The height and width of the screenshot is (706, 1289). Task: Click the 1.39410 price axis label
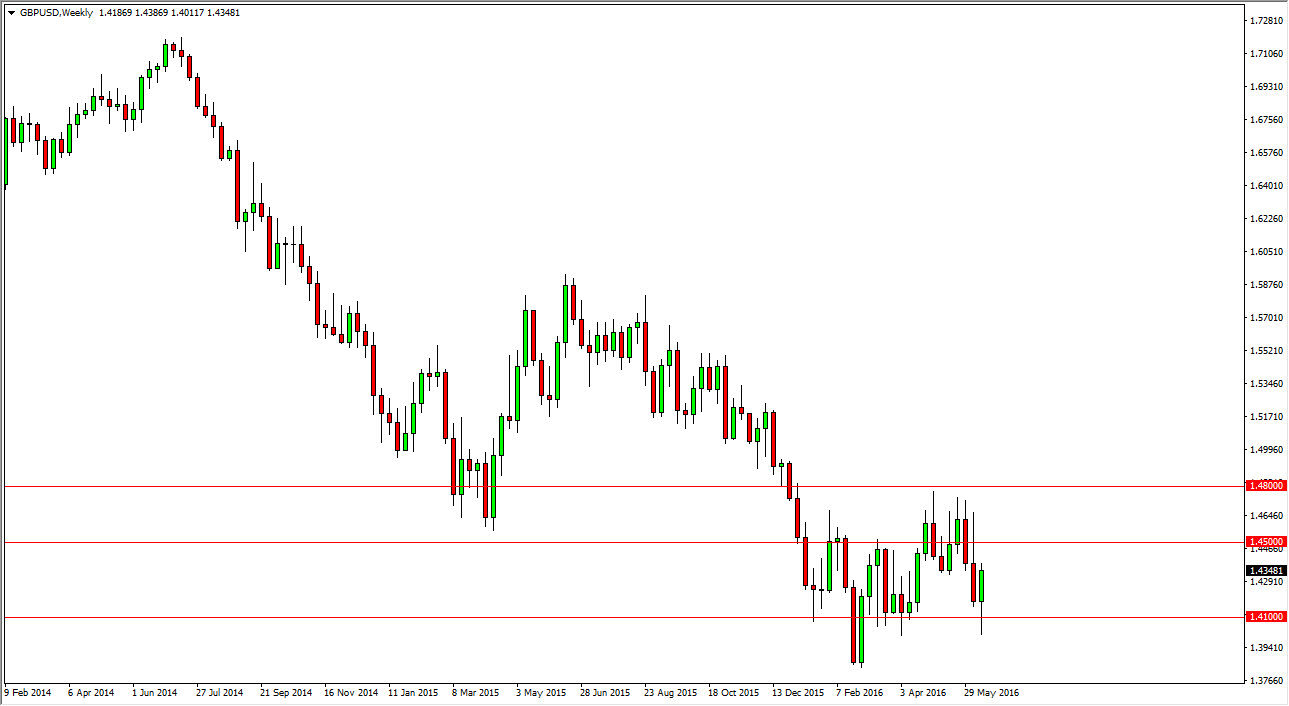1266,647
